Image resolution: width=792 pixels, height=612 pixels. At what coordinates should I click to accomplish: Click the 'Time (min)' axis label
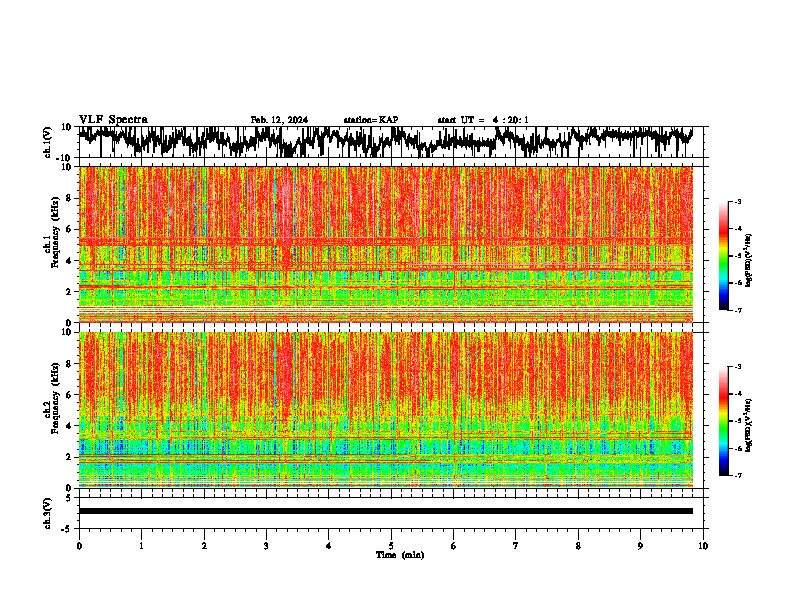[x=400, y=555]
